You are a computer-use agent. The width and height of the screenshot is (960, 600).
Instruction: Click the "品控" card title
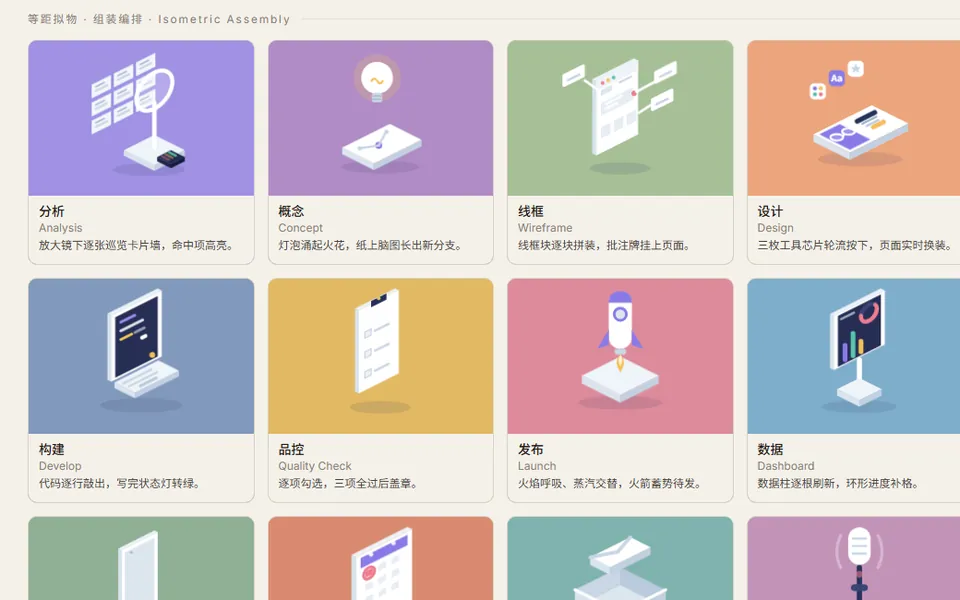[x=291, y=449]
